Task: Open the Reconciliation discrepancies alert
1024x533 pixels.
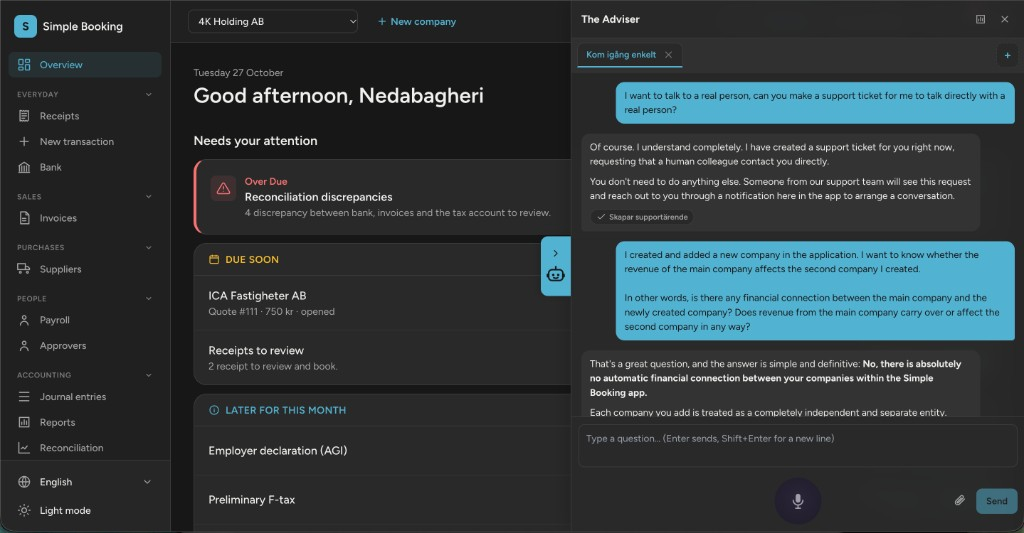Action: 383,197
